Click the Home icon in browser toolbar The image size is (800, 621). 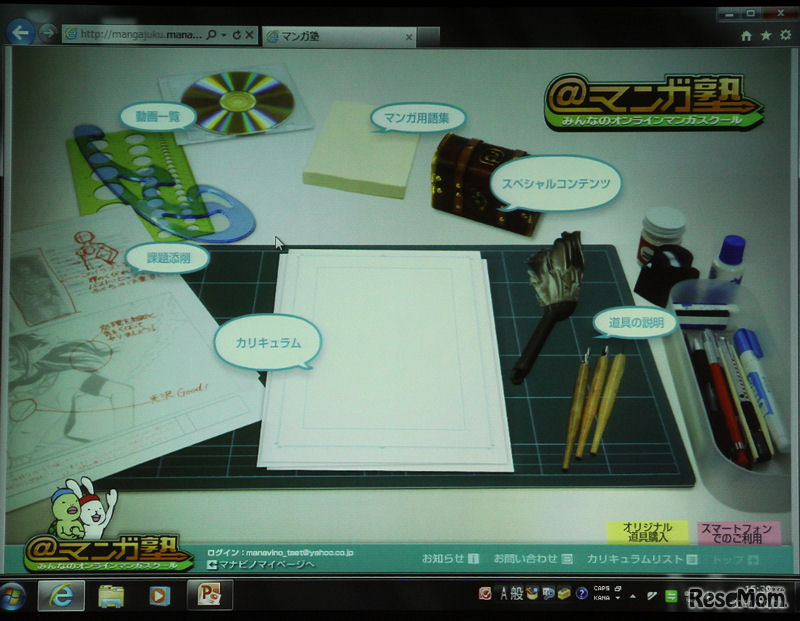(x=746, y=35)
